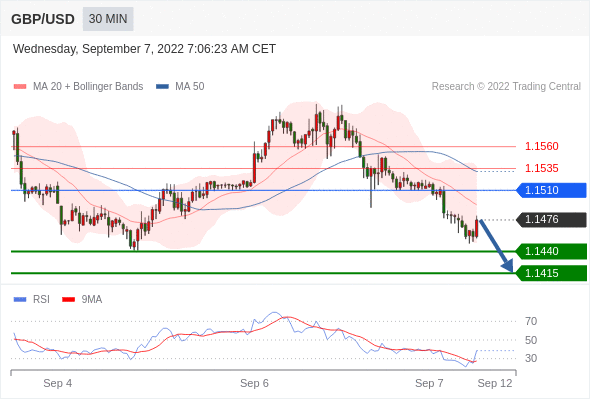Click the blue MA 50 legend swatch
This screenshot has height=400, width=590.
[163, 87]
